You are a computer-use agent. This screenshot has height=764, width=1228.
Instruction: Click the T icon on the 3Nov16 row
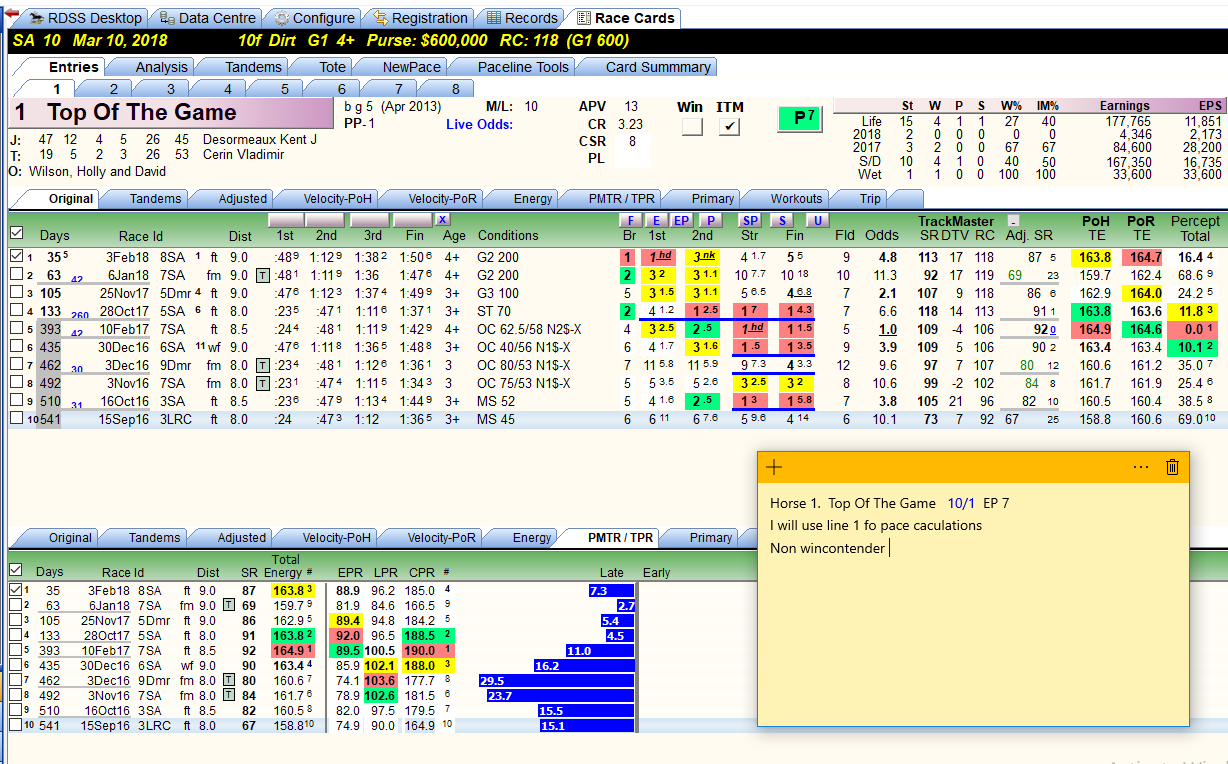(262, 383)
